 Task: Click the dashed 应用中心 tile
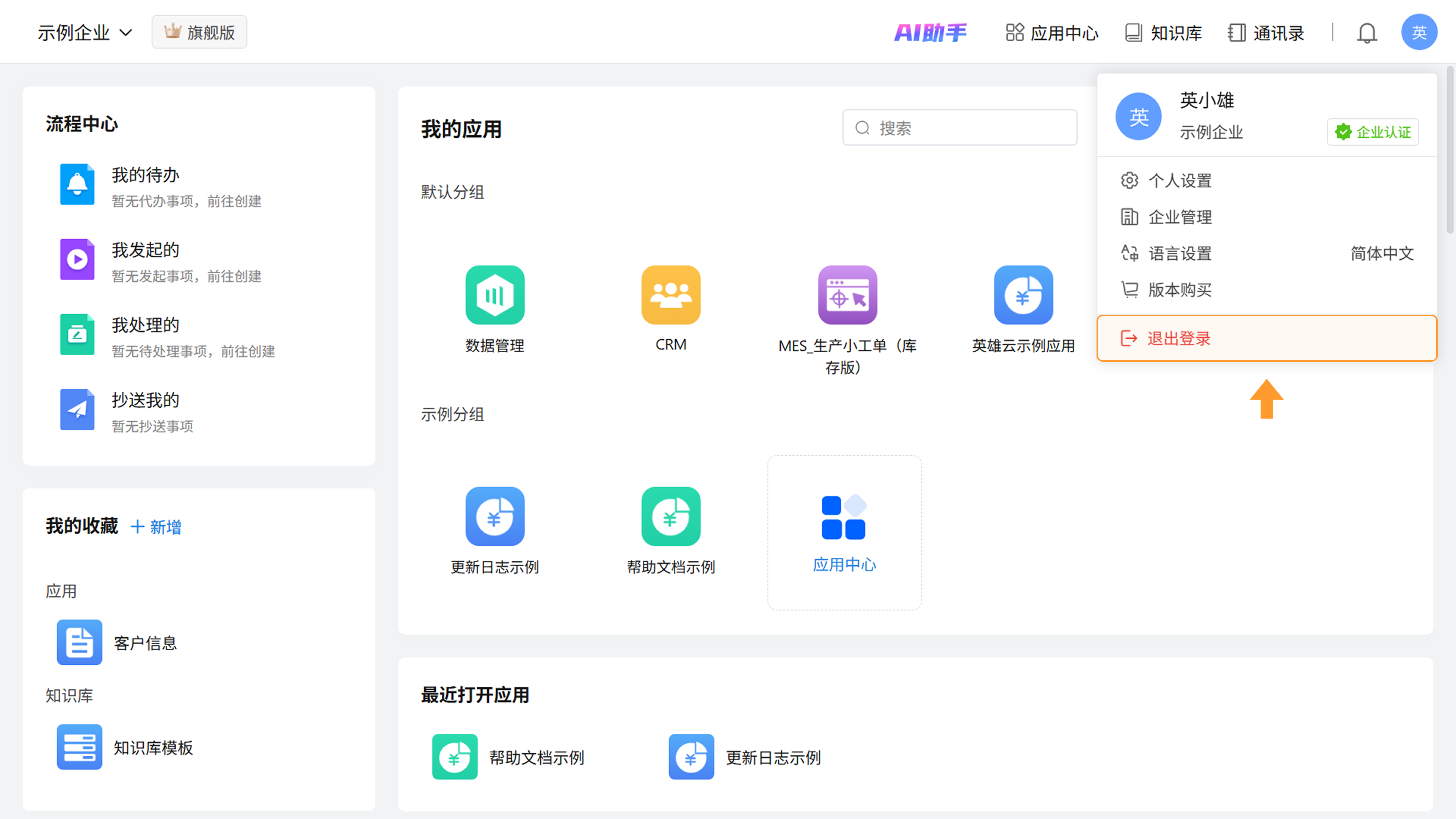click(x=844, y=532)
